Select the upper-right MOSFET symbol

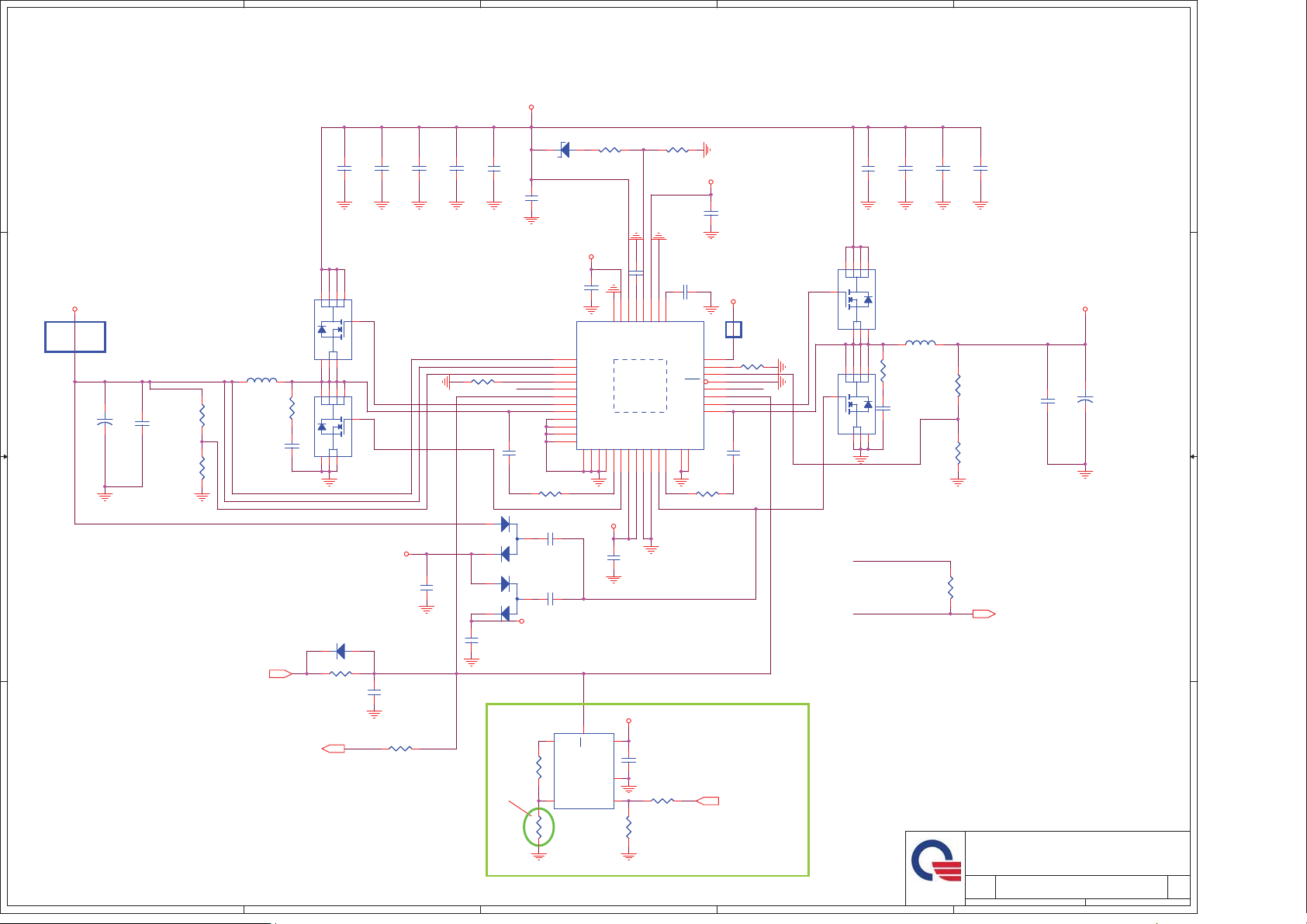[857, 299]
